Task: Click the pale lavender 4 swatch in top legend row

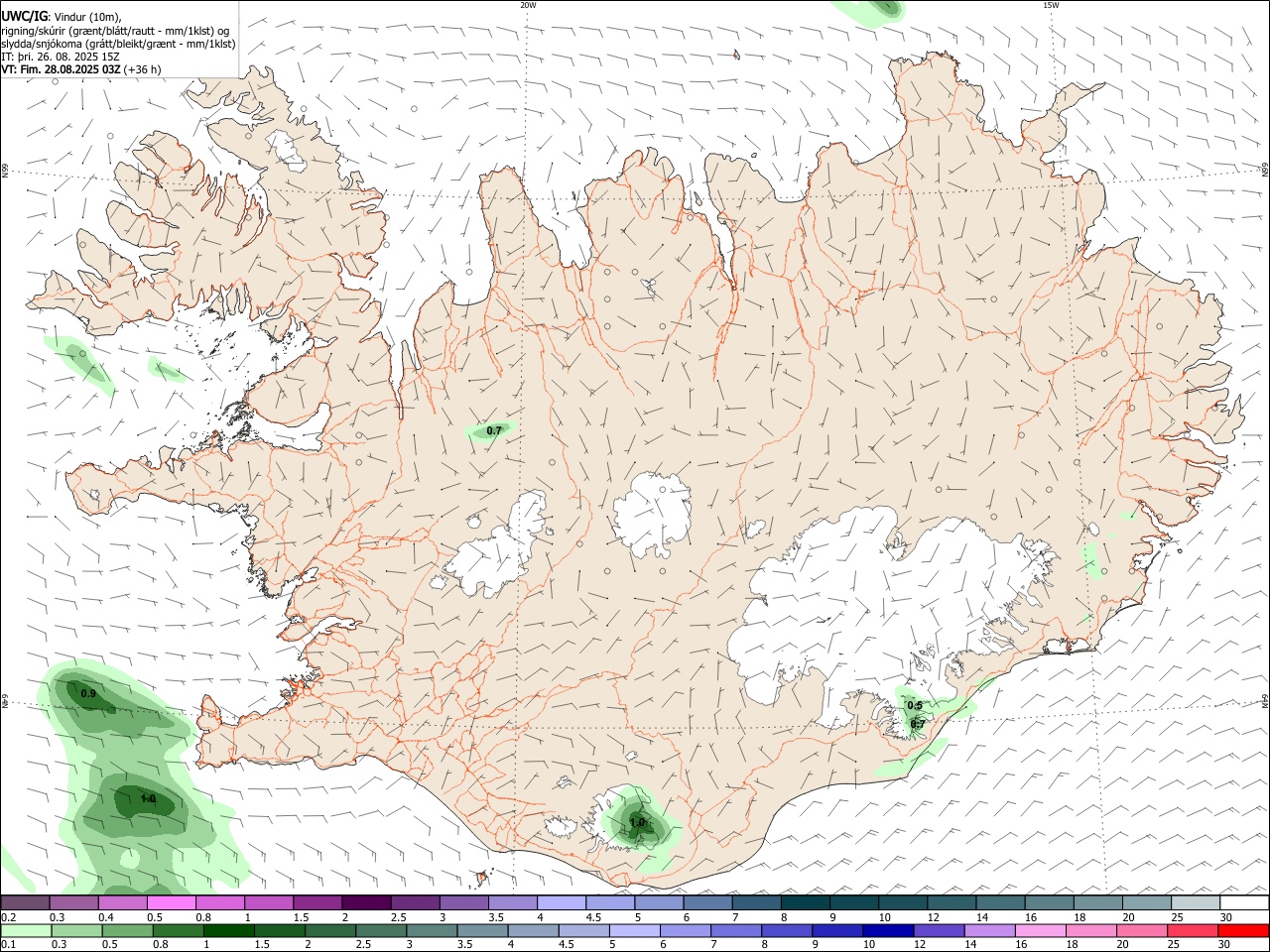Action: (562, 902)
